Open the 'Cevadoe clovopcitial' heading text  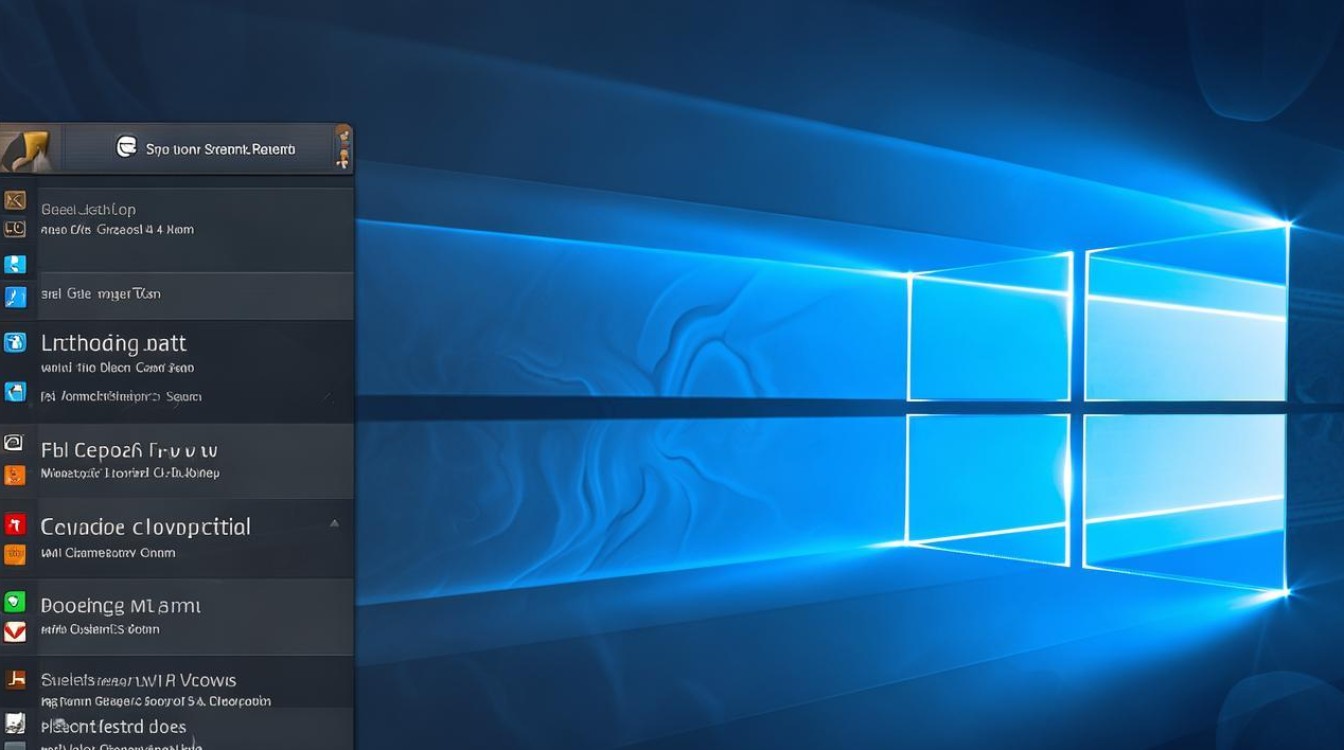145,527
